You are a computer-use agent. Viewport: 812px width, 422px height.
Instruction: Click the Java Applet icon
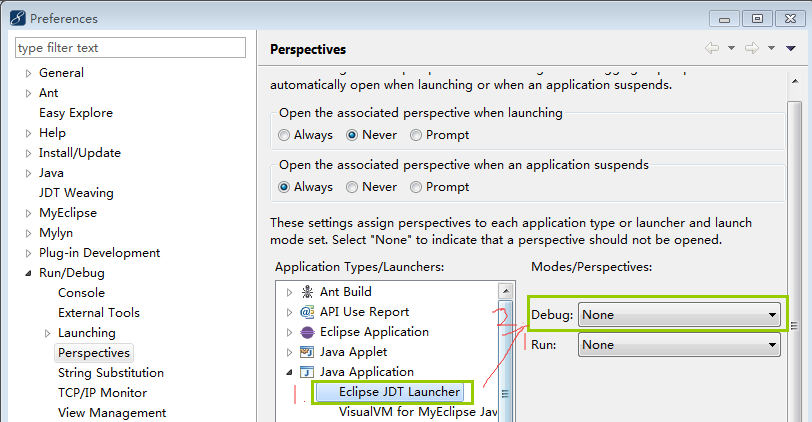coord(307,352)
